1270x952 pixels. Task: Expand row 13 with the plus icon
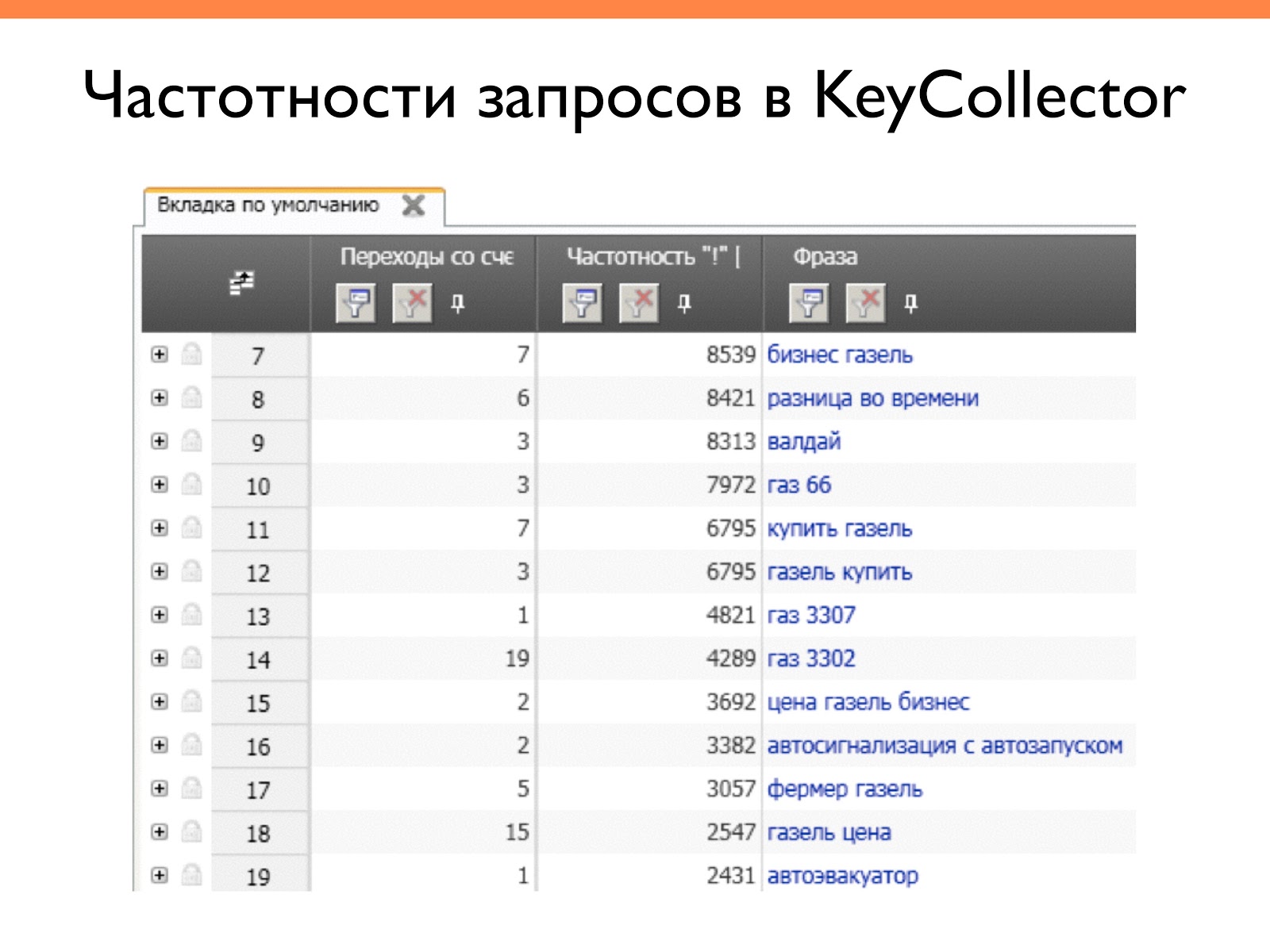(160, 615)
